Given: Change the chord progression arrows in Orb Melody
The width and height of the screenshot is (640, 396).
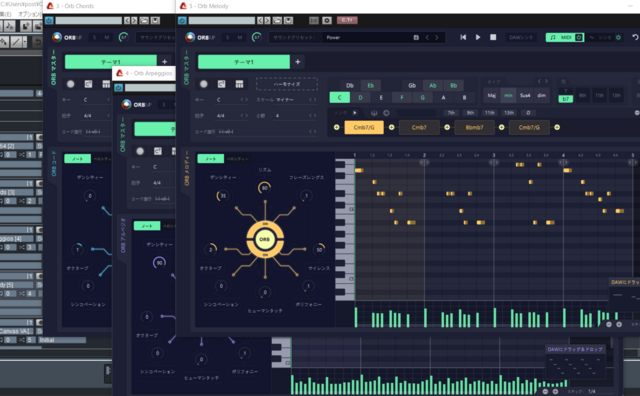Looking at the screenshot, I should click(312, 131).
